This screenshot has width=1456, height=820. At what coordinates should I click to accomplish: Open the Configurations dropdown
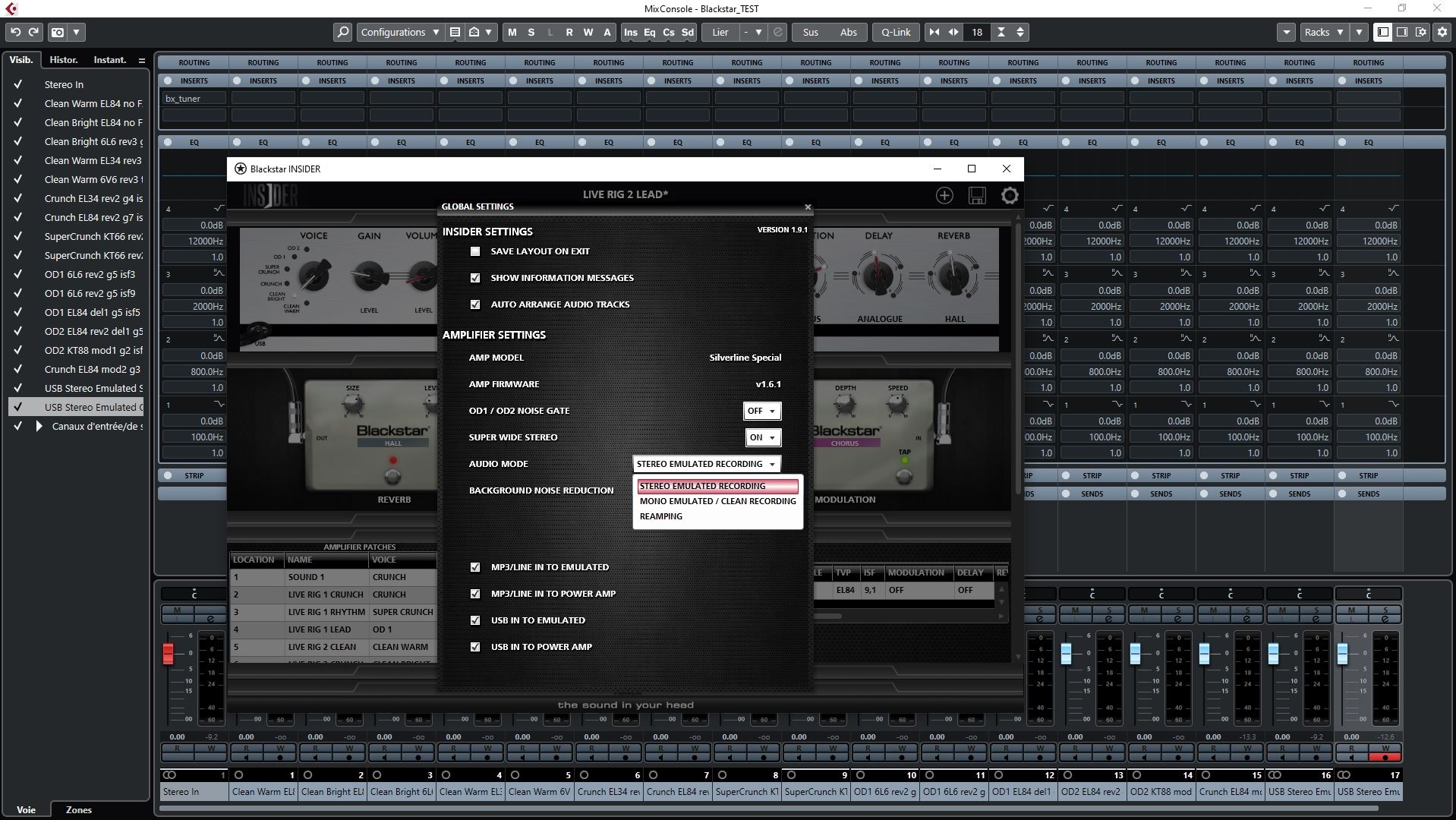(400, 32)
